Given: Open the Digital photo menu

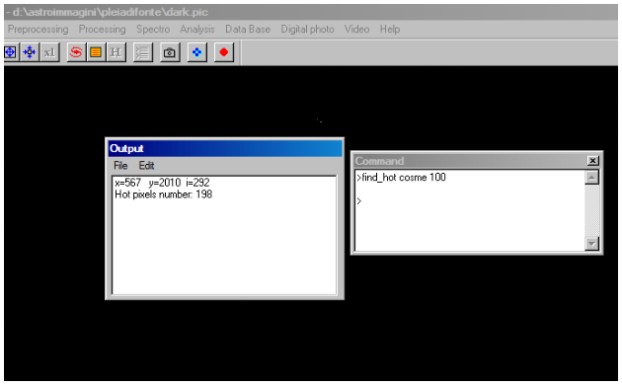Looking at the screenshot, I should pyautogui.click(x=307, y=29).
